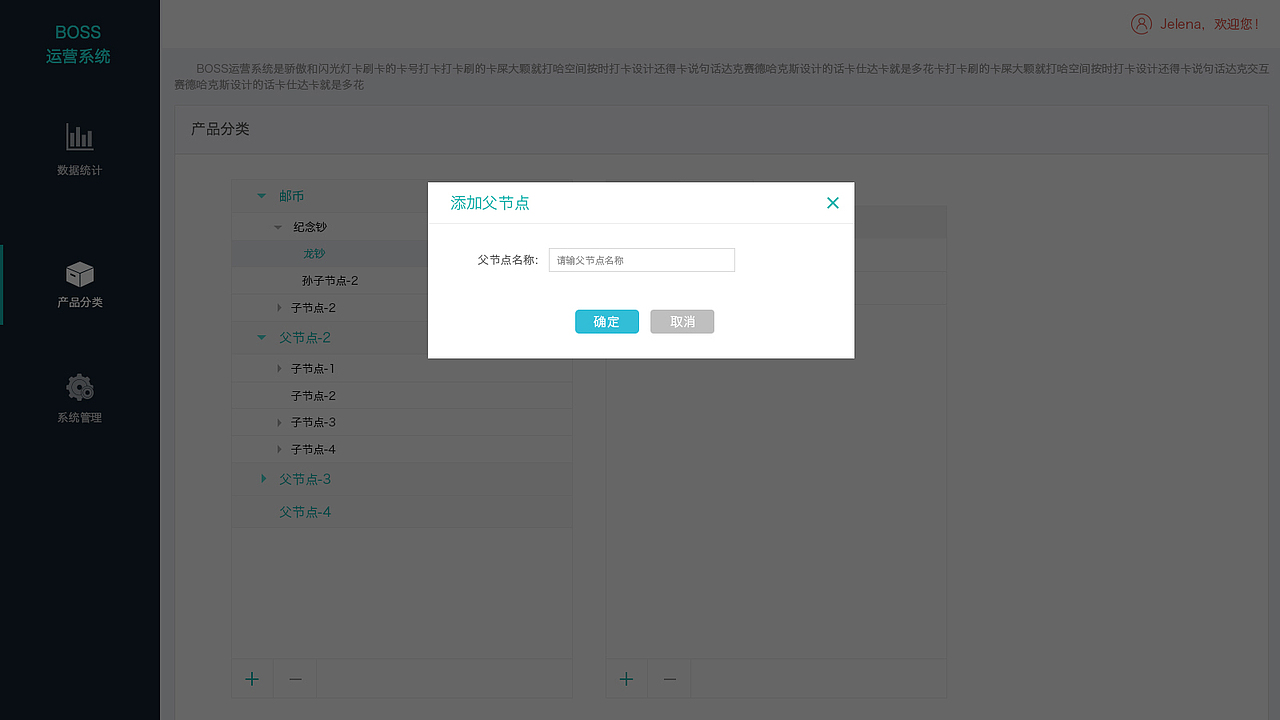Viewport: 1280px width, 720px height.
Task: Cancel with the 取消 button
Action: (682, 321)
